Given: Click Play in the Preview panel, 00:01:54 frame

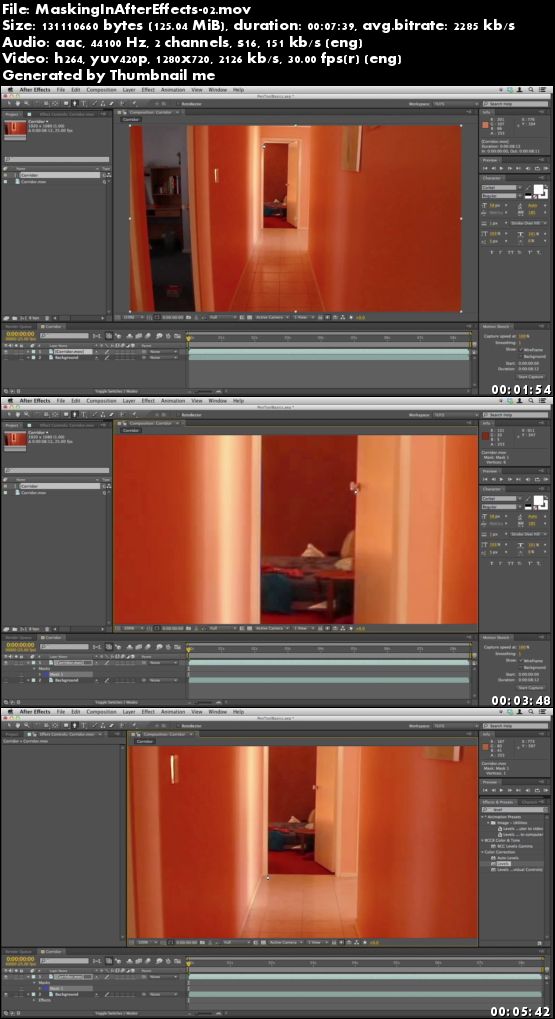Looking at the screenshot, I should coord(501,168).
